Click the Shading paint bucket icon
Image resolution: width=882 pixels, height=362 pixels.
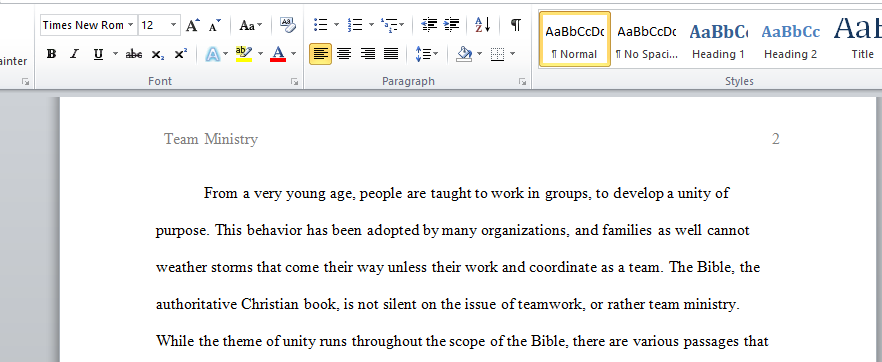(465, 55)
